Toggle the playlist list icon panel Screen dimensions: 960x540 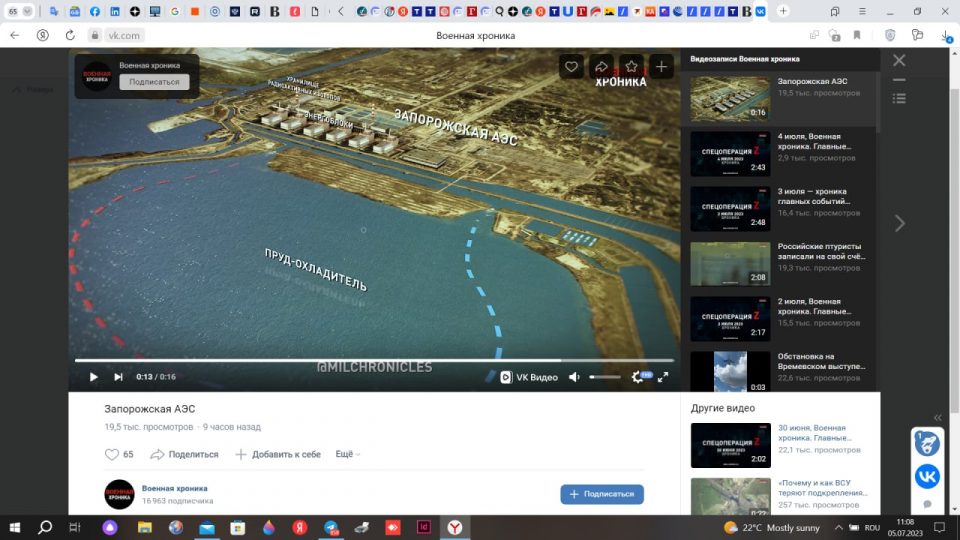coord(899,98)
